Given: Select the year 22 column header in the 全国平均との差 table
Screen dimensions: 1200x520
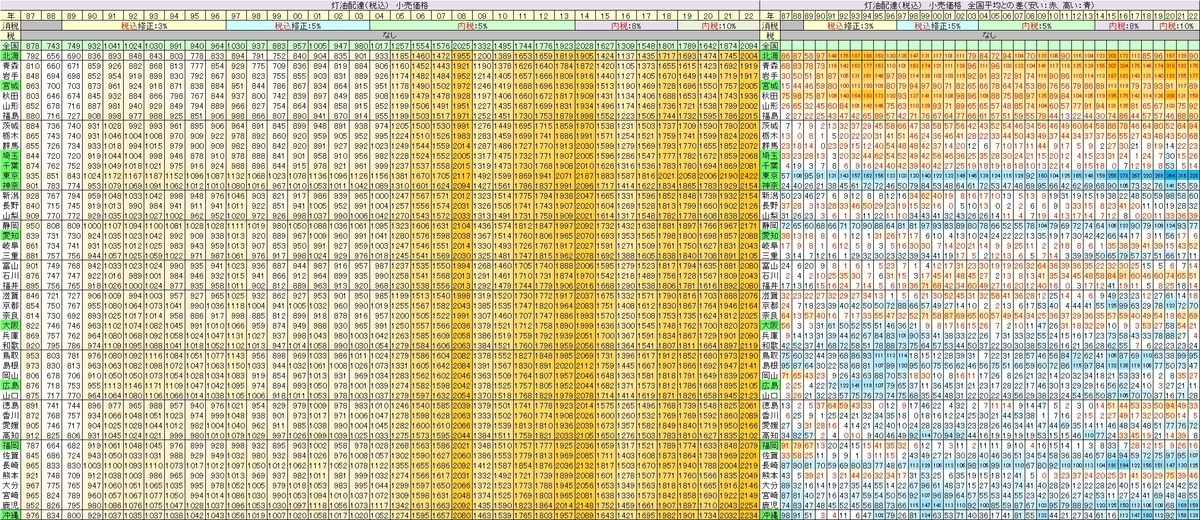Looking at the screenshot, I should click(1194, 15).
